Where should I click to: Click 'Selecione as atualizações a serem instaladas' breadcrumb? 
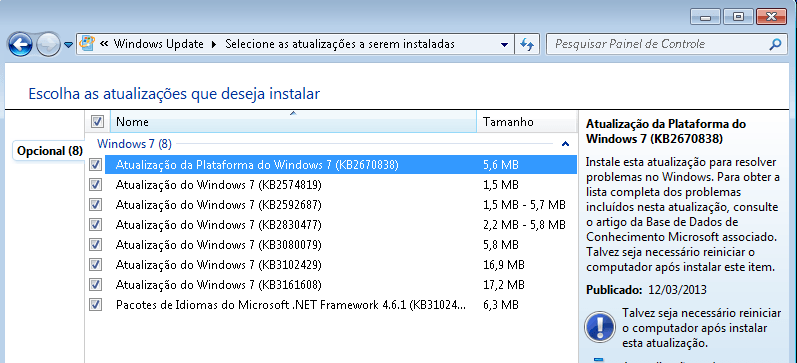(x=340, y=44)
